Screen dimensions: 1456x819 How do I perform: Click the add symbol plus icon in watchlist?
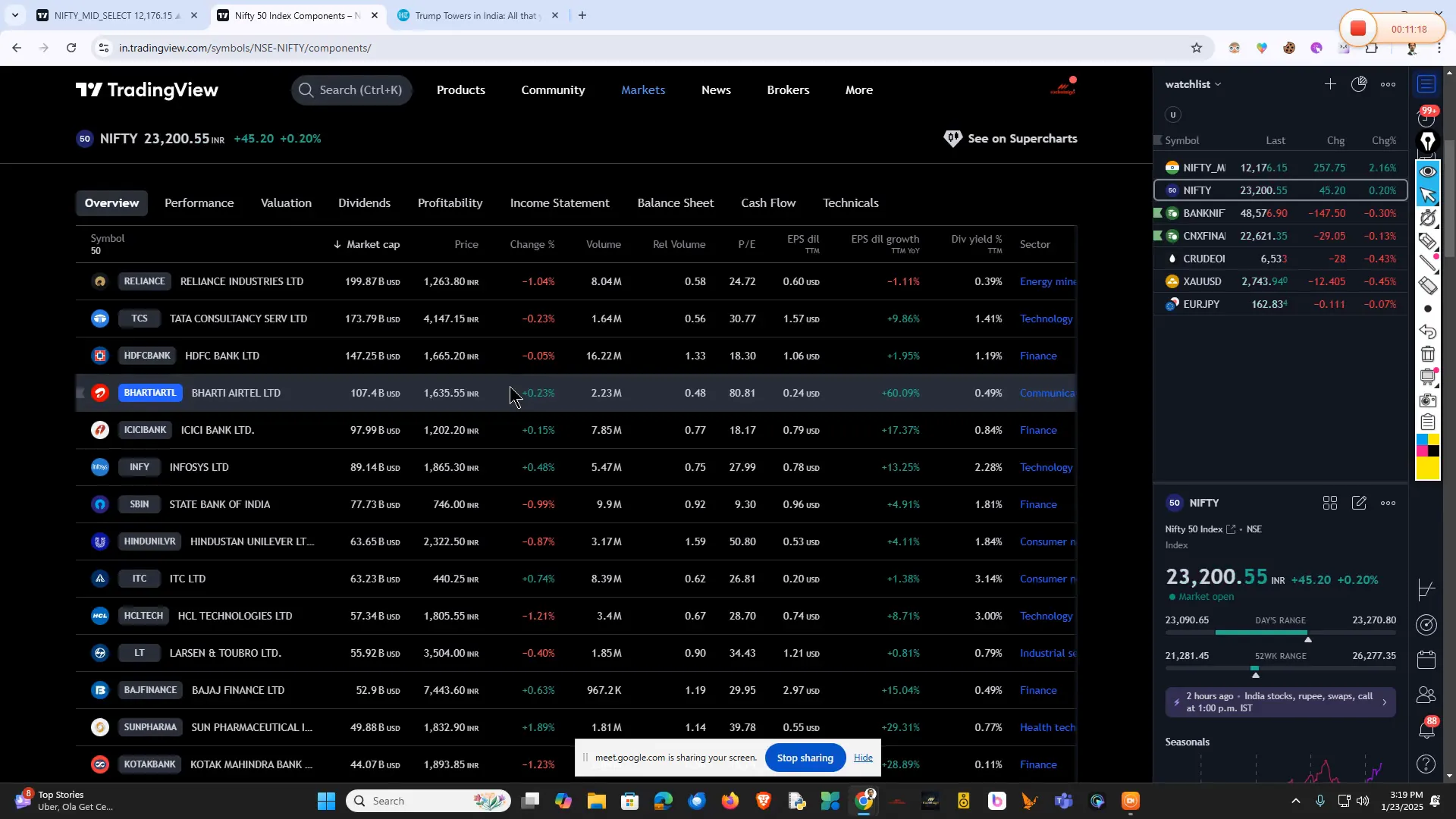click(1330, 84)
